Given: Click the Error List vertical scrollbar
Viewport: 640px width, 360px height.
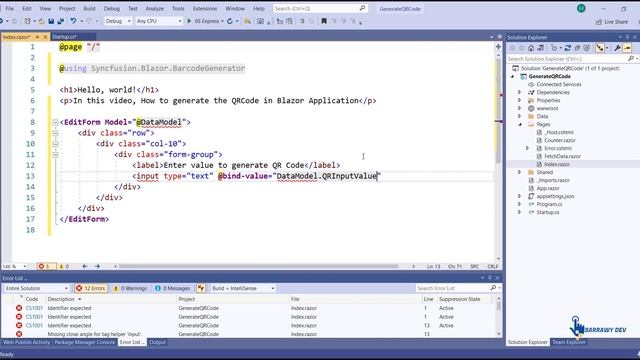Looking at the screenshot, I should point(499,316).
